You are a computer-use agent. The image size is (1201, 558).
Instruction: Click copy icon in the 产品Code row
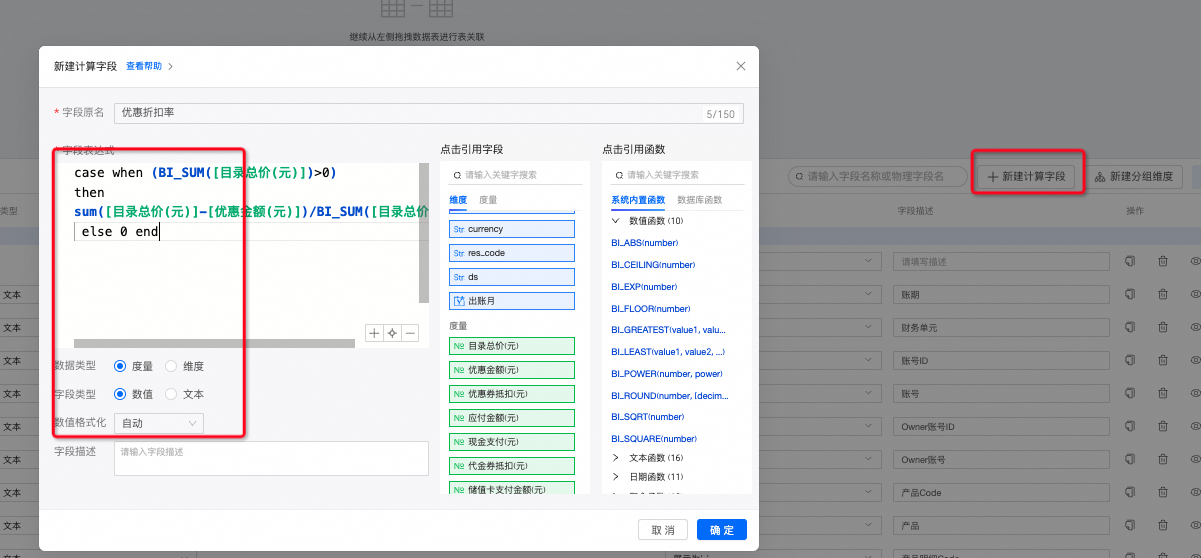coord(1130,492)
